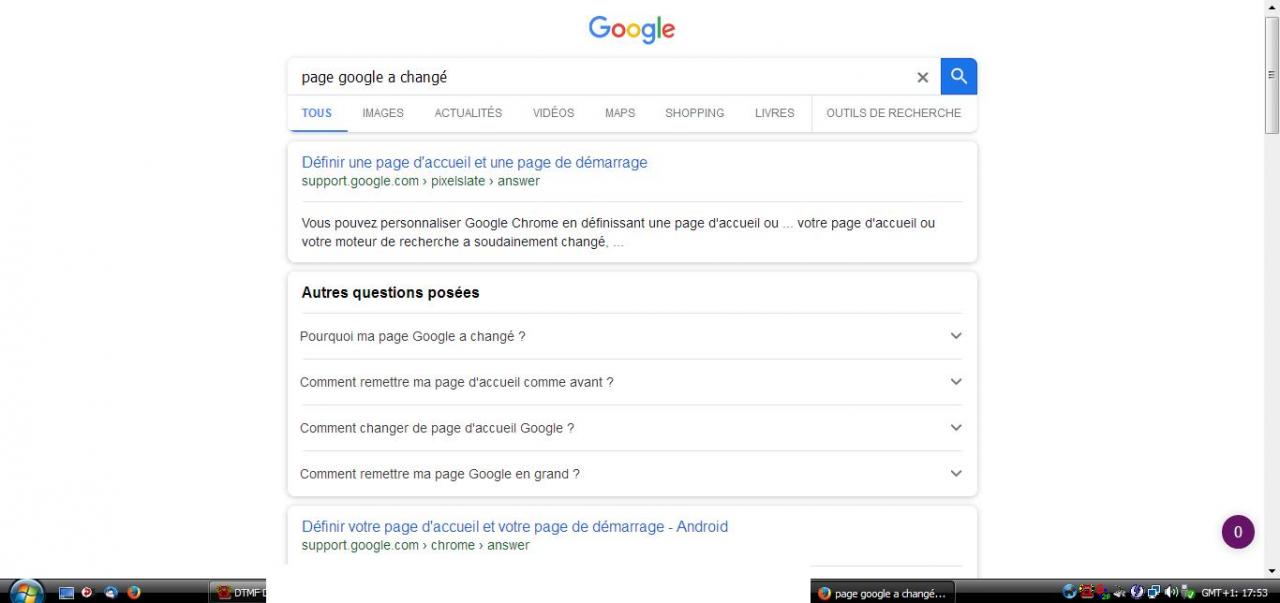Click the Google logo
The width and height of the screenshot is (1280, 603).
click(x=631, y=29)
